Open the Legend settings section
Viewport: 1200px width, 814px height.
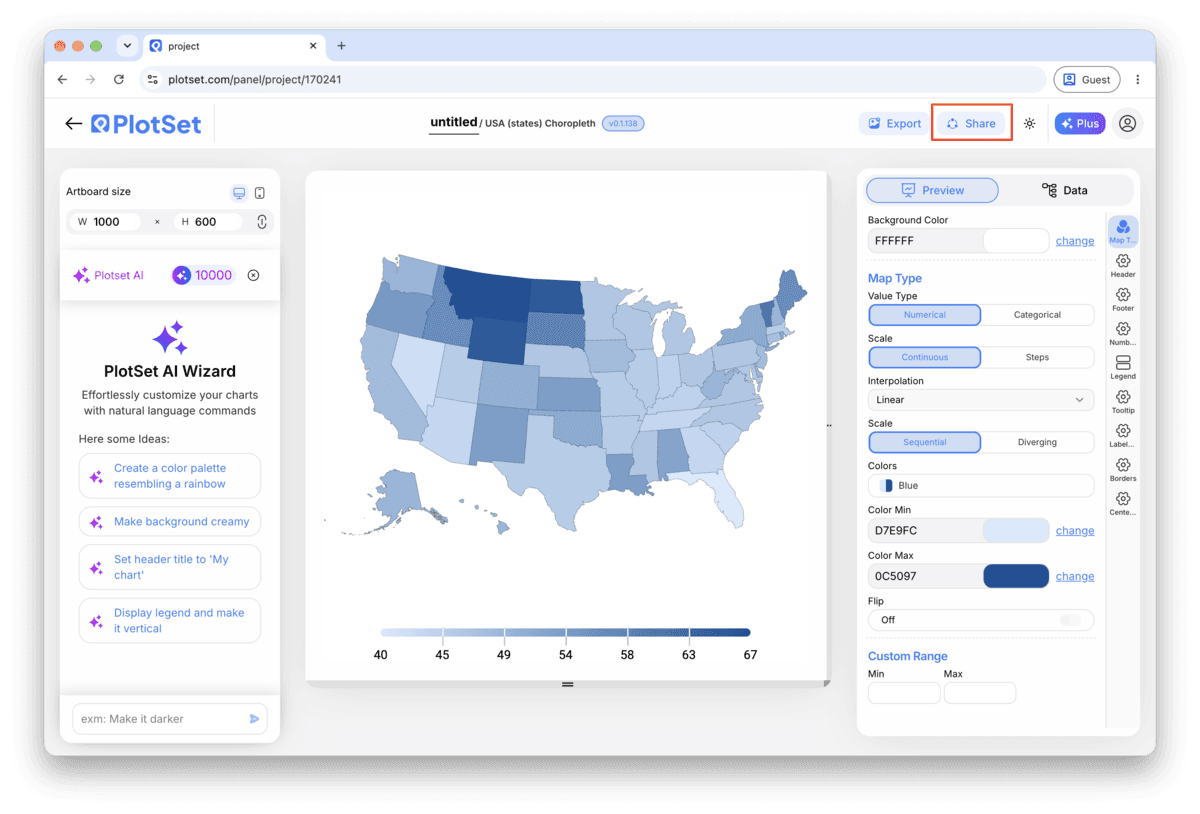[x=1123, y=368]
